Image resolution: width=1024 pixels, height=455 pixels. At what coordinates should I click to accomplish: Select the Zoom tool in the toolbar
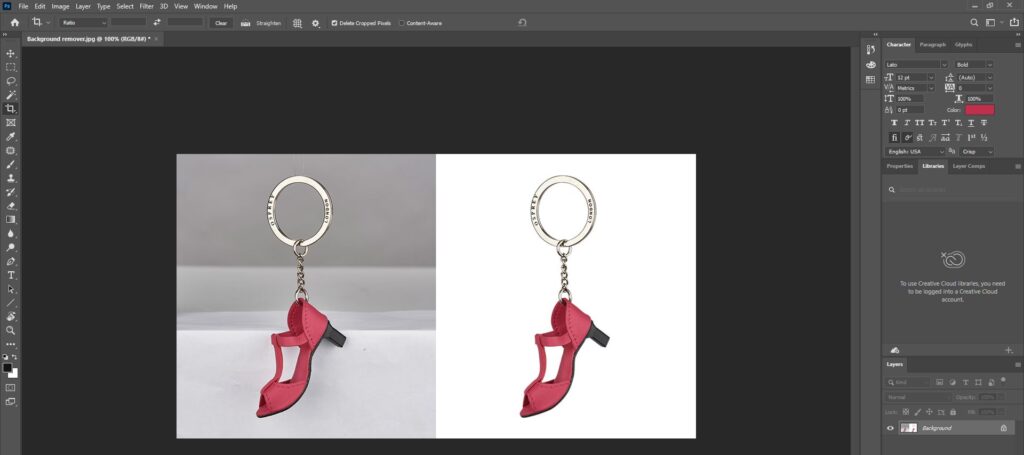pos(11,329)
